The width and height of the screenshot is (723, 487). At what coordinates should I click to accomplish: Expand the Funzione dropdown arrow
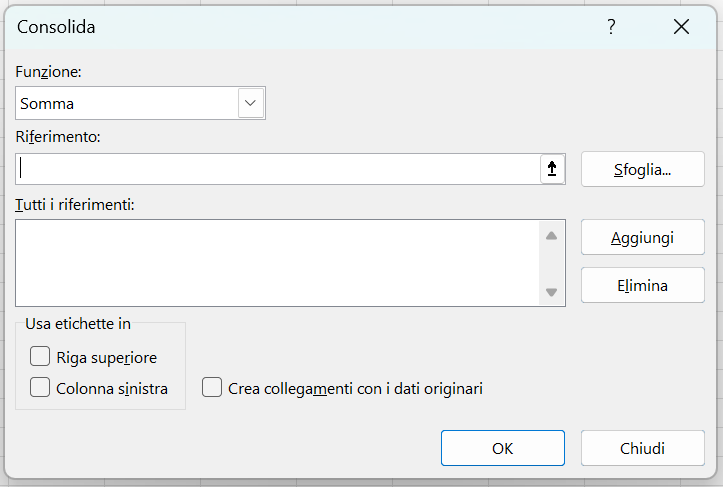250,103
